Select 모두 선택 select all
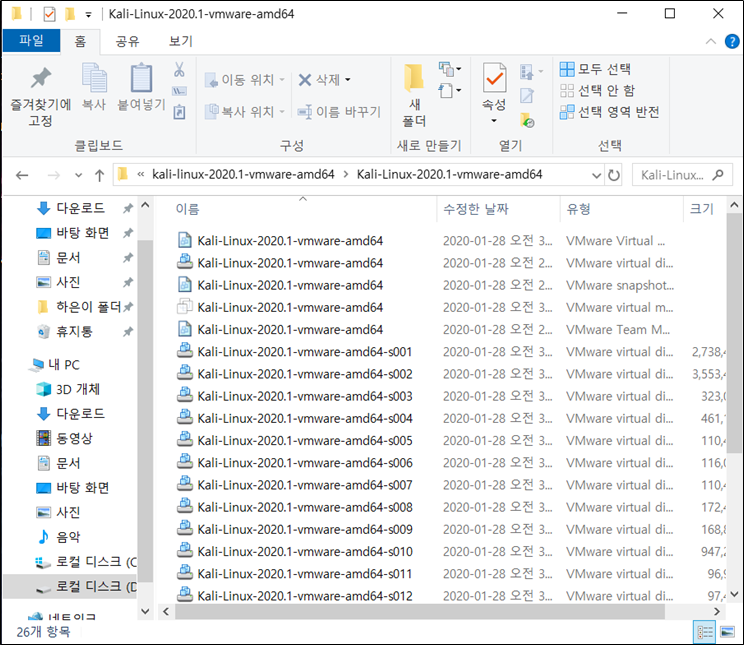The image size is (744, 645). coord(595,69)
